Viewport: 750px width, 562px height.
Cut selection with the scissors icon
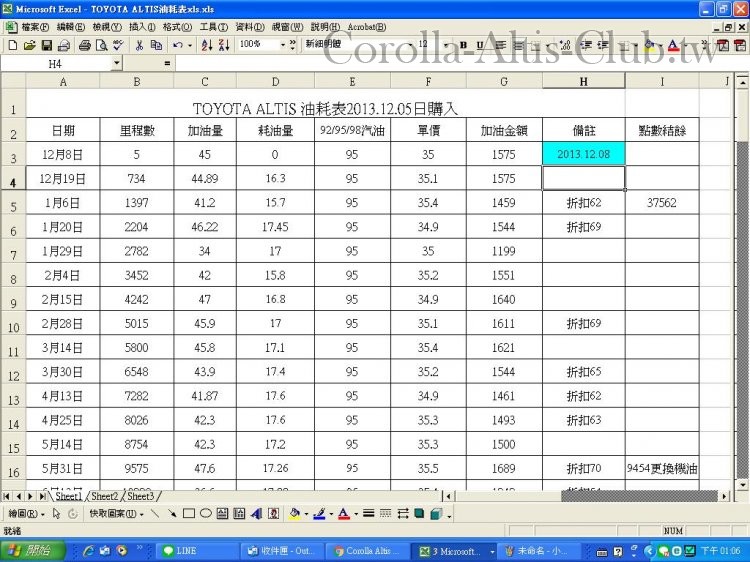[139, 45]
